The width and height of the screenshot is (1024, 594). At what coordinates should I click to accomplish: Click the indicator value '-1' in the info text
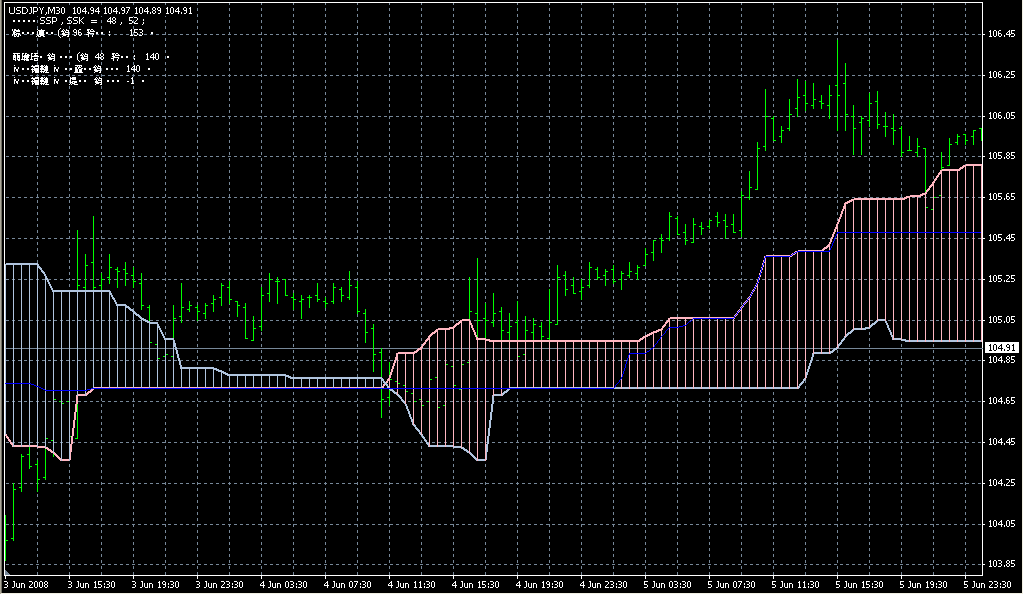(133, 81)
